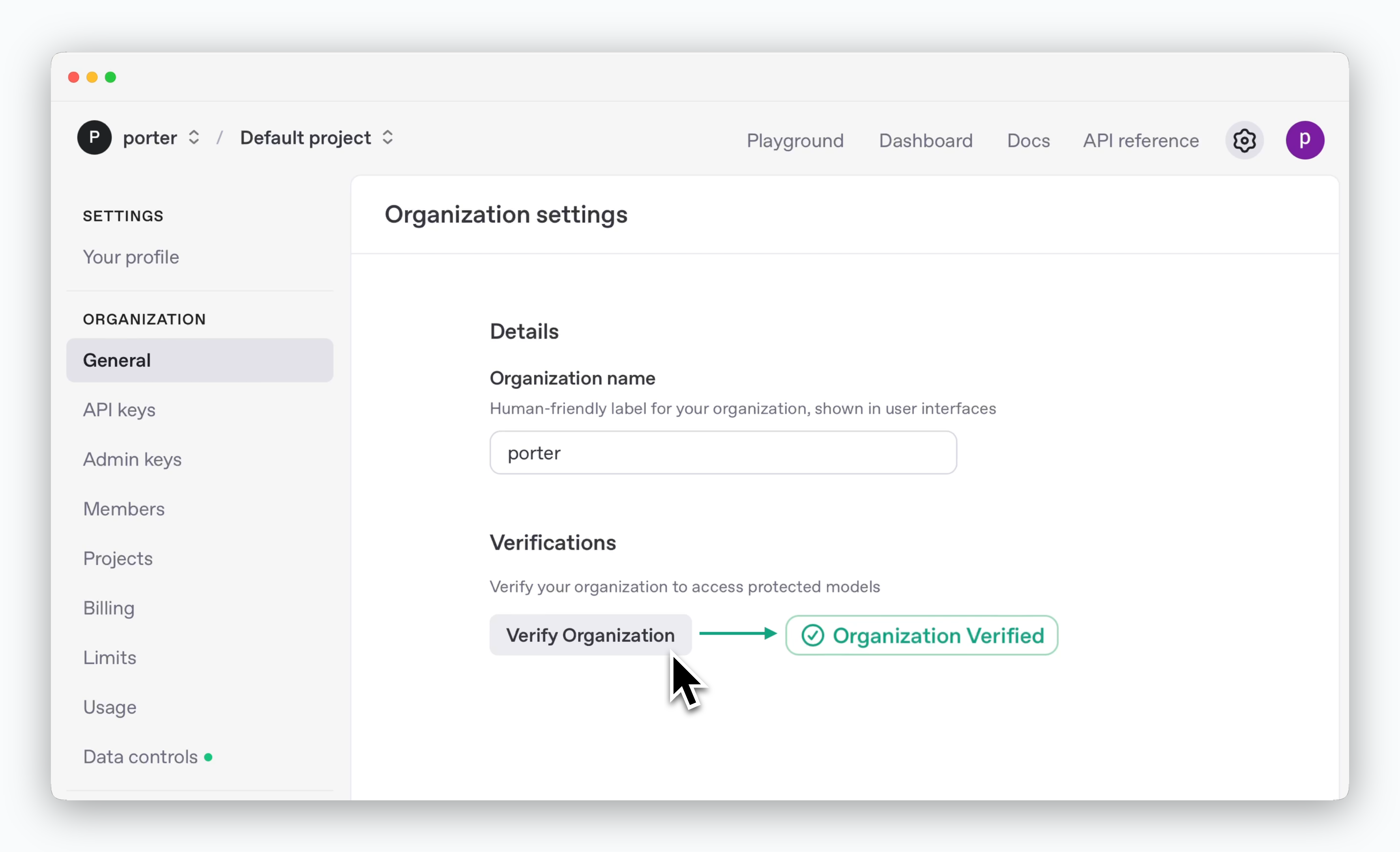
Task: Minimize the window with the yellow button
Action: point(92,77)
